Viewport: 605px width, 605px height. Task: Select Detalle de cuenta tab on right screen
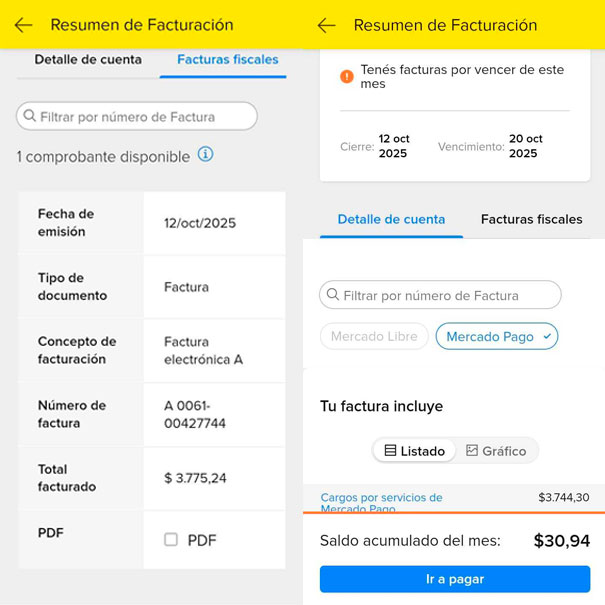391,220
